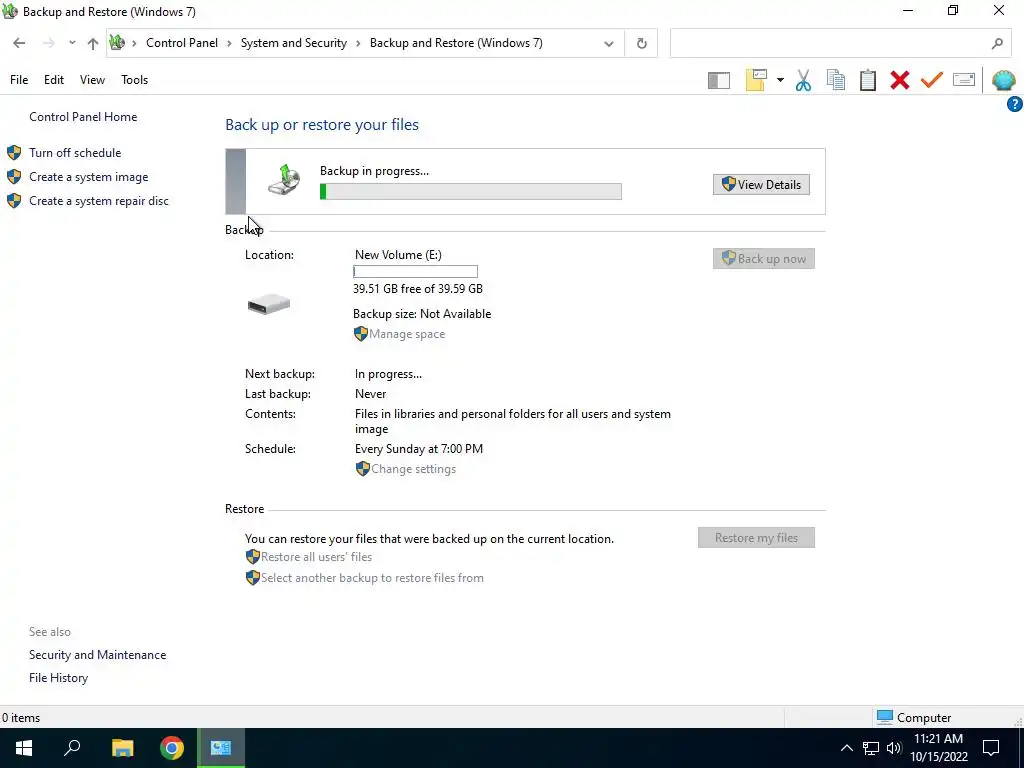Click the volume speaker tray icon
The height and width of the screenshot is (768, 1024).
[x=894, y=748]
